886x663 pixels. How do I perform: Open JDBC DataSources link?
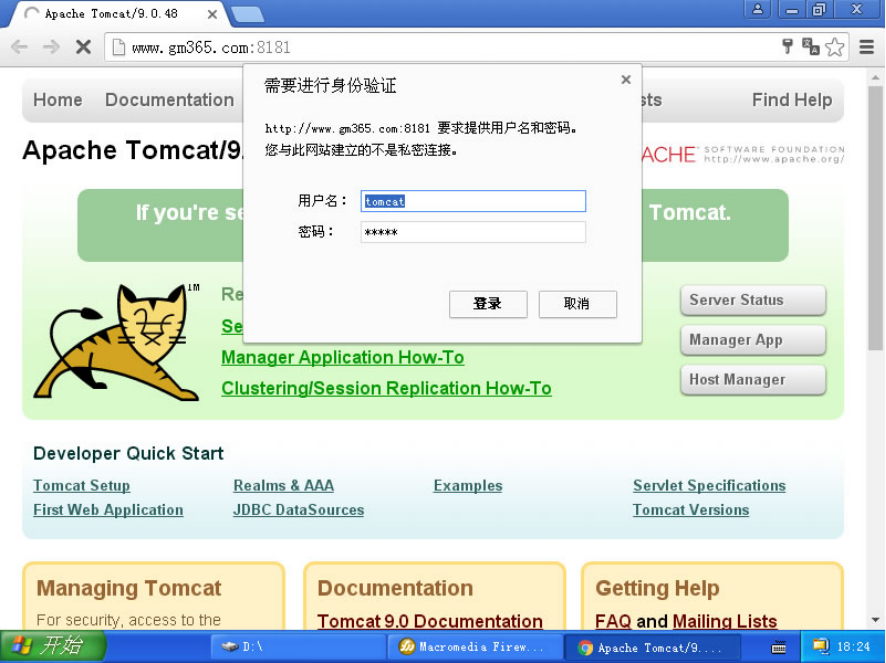click(x=298, y=510)
